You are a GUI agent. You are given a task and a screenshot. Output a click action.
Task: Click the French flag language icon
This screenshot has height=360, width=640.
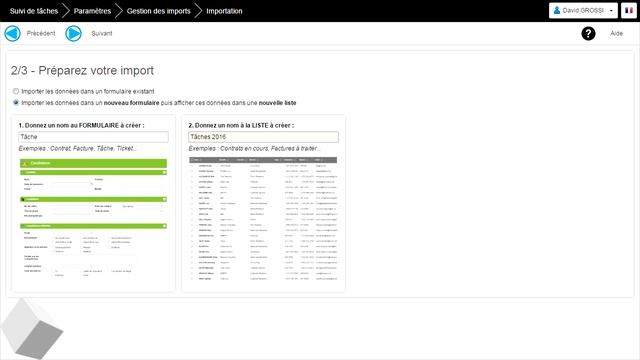coord(629,11)
